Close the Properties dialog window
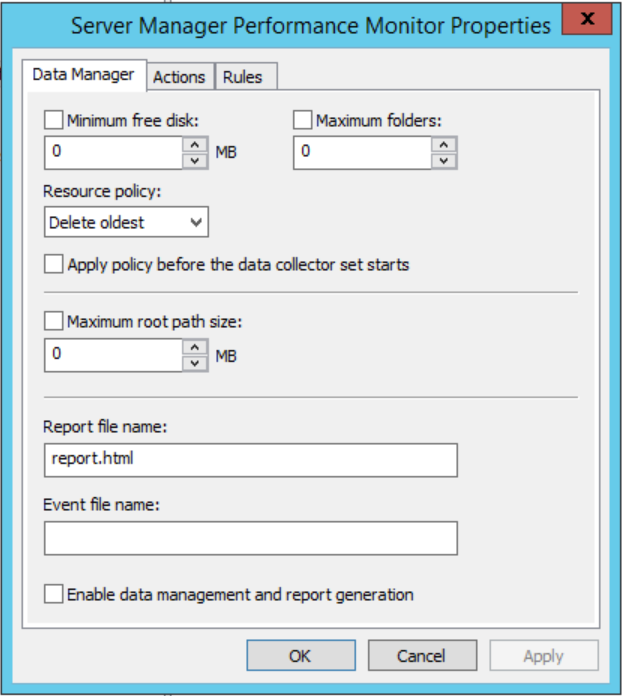The width and height of the screenshot is (623, 696). click(586, 22)
